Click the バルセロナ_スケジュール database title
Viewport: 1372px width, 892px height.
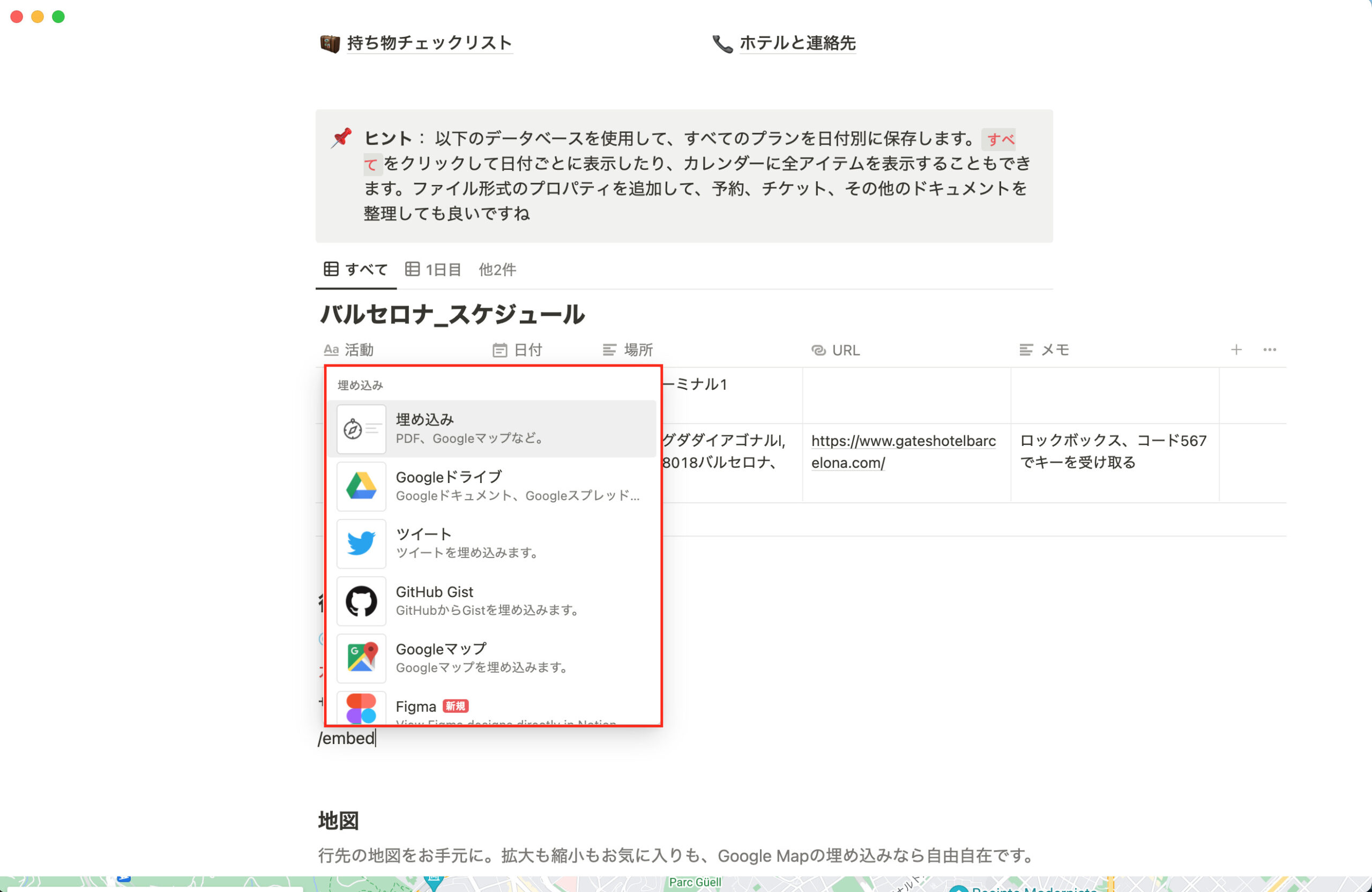click(x=452, y=314)
